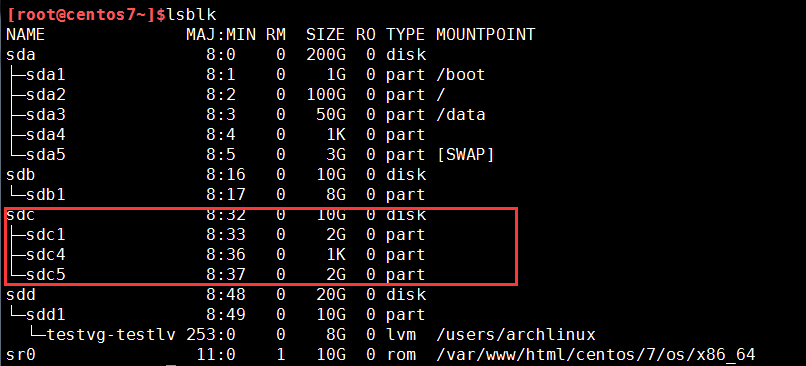
Task: Click the RM value 1 of sr0
Action: 281,355
